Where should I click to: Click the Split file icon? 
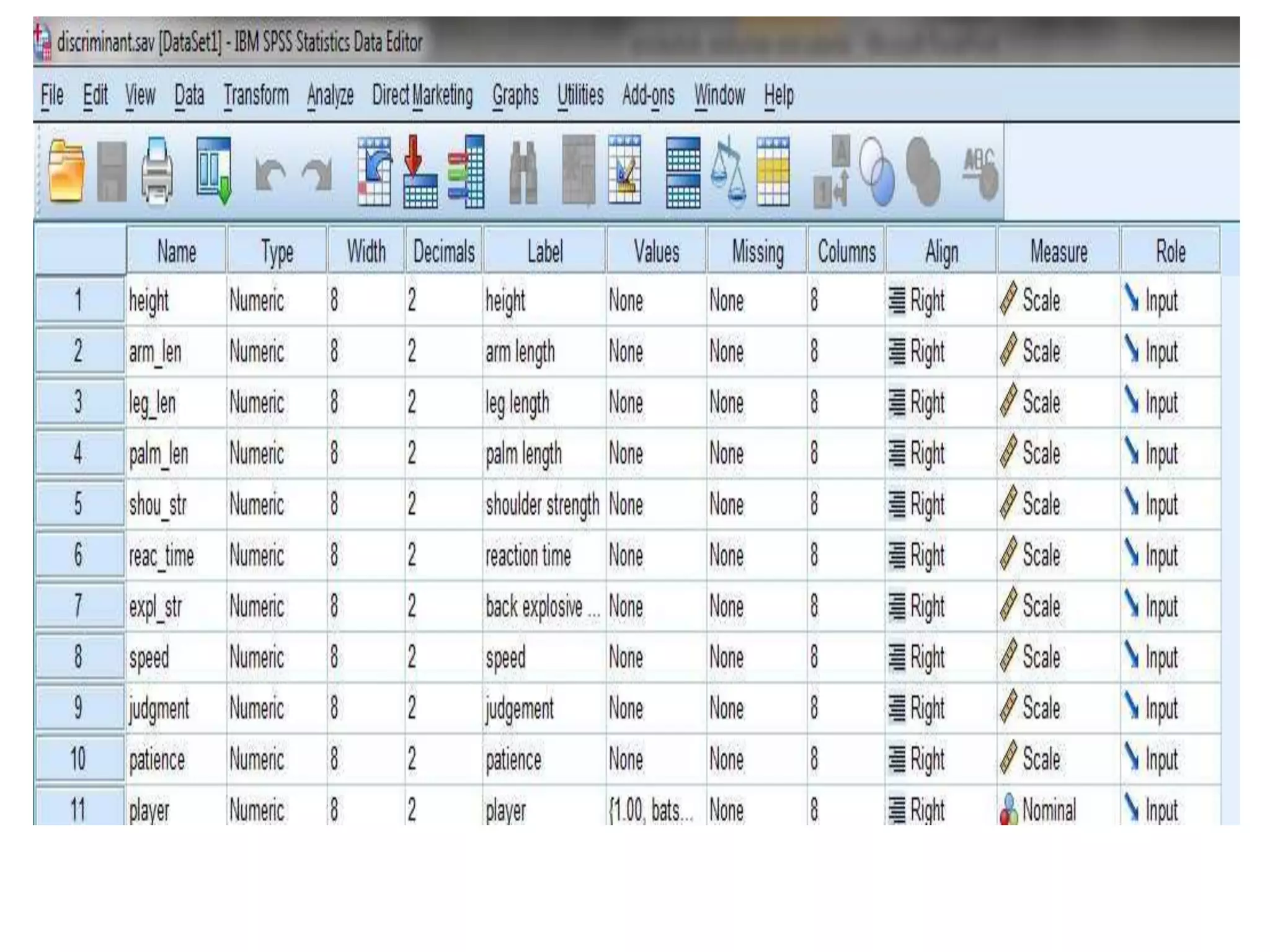point(683,172)
